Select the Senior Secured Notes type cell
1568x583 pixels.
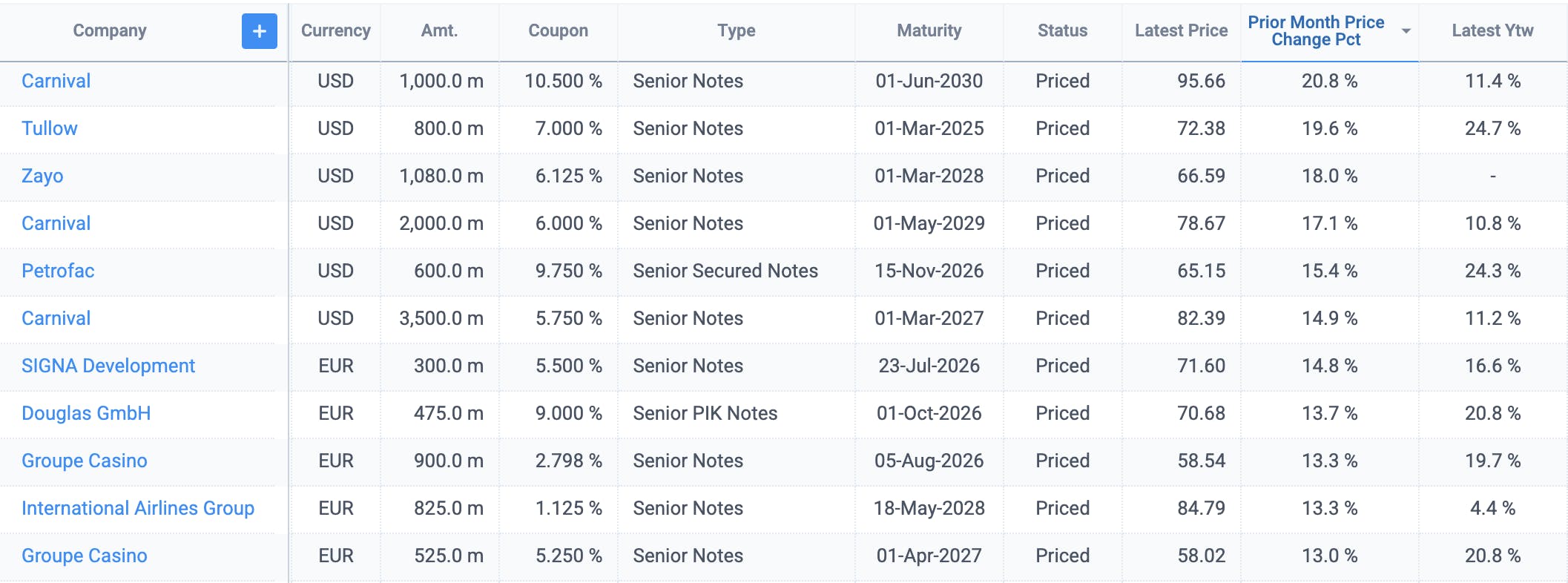point(725,271)
